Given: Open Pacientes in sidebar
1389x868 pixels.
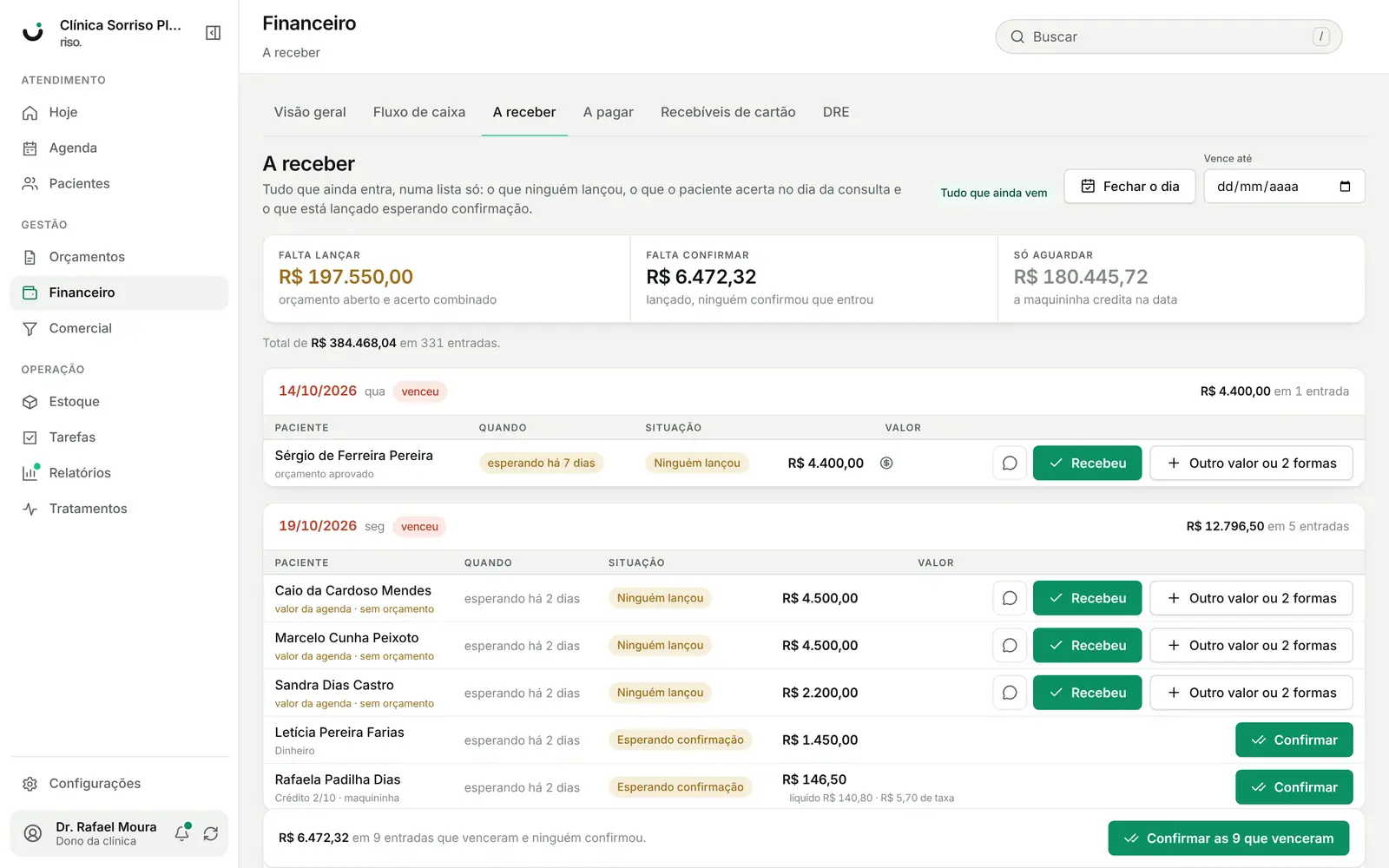Looking at the screenshot, I should tap(119, 184).
